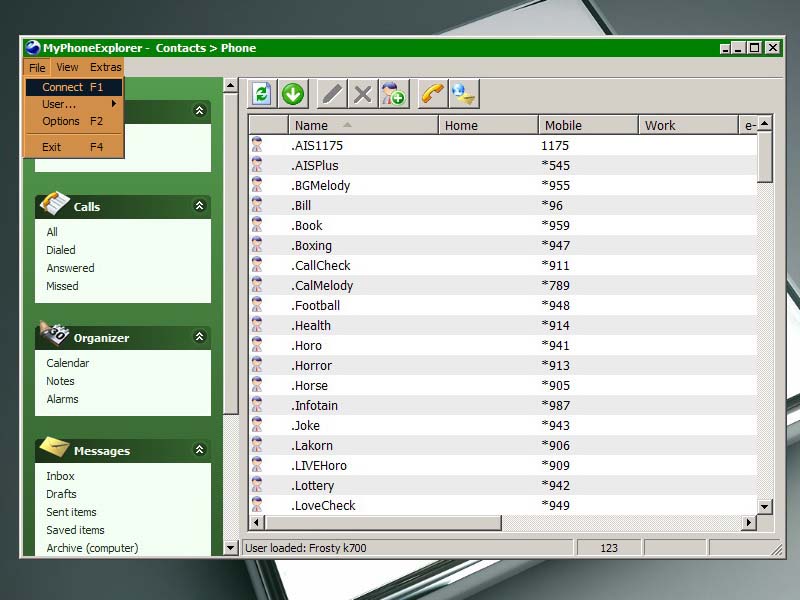Click the Home column header
The image size is (800, 600).
pyautogui.click(x=488, y=125)
